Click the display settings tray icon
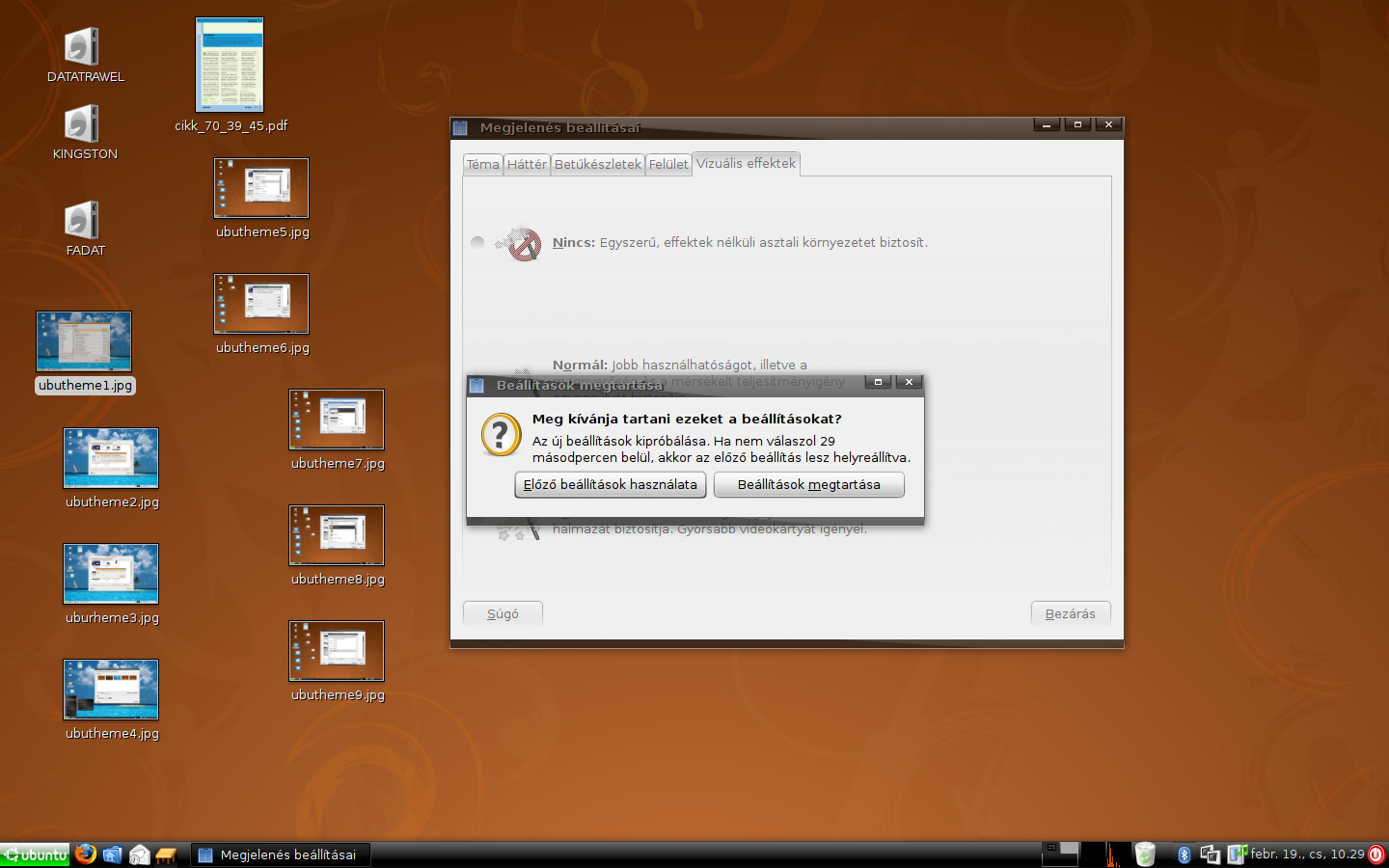1389x868 pixels. tap(1211, 854)
